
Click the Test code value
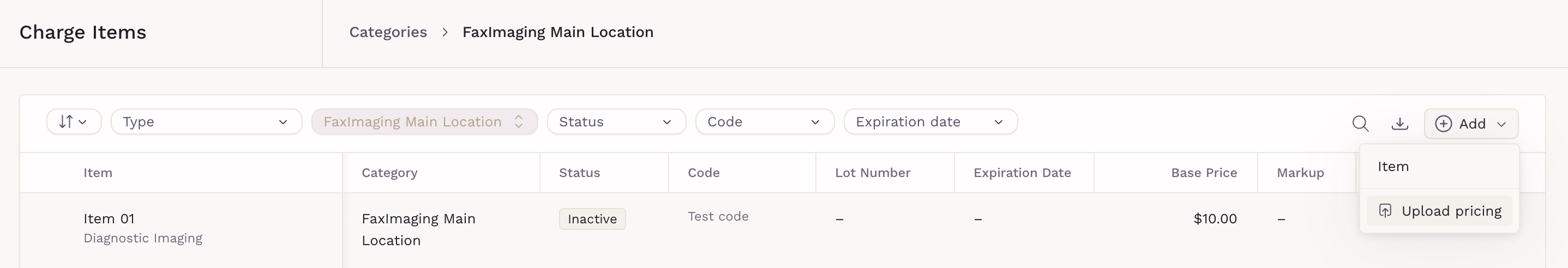[x=718, y=216]
